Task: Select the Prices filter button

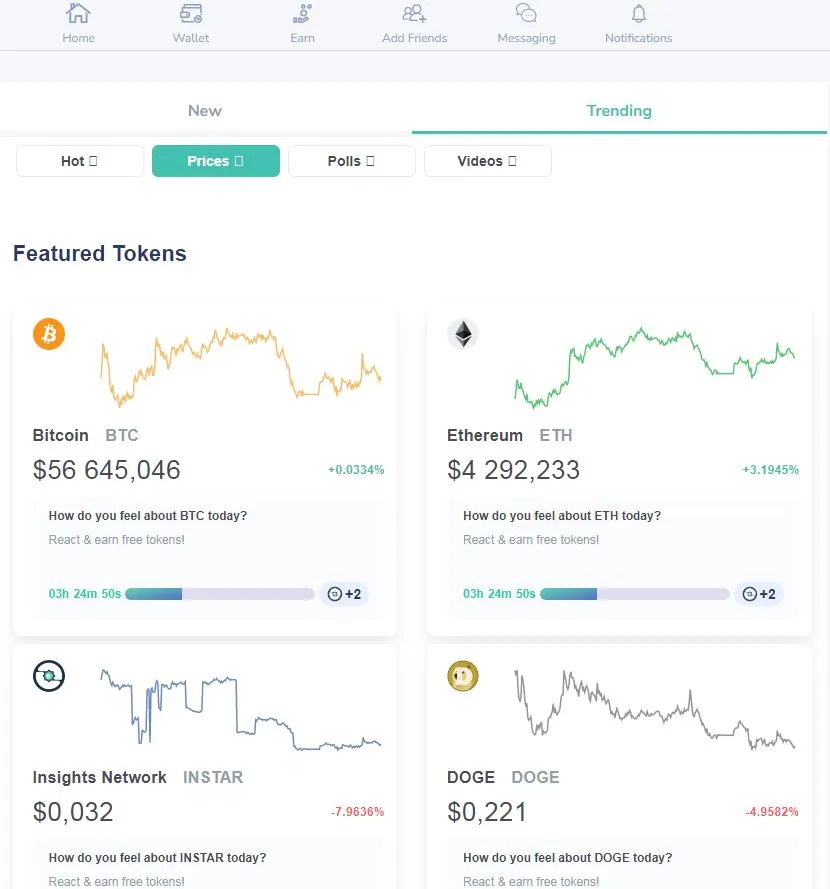Action: pyautogui.click(x=216, y=161)
